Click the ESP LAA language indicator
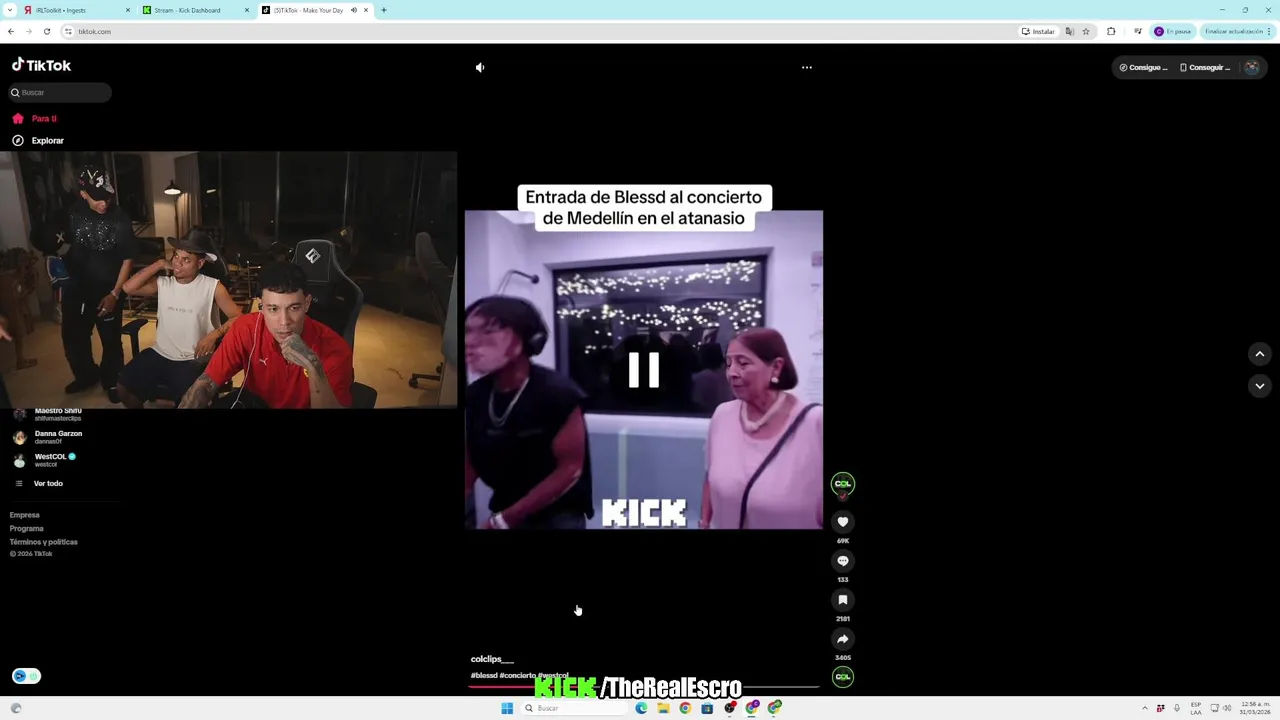This screenshot has height=720, width=1280. click(x=1196, y=708)
